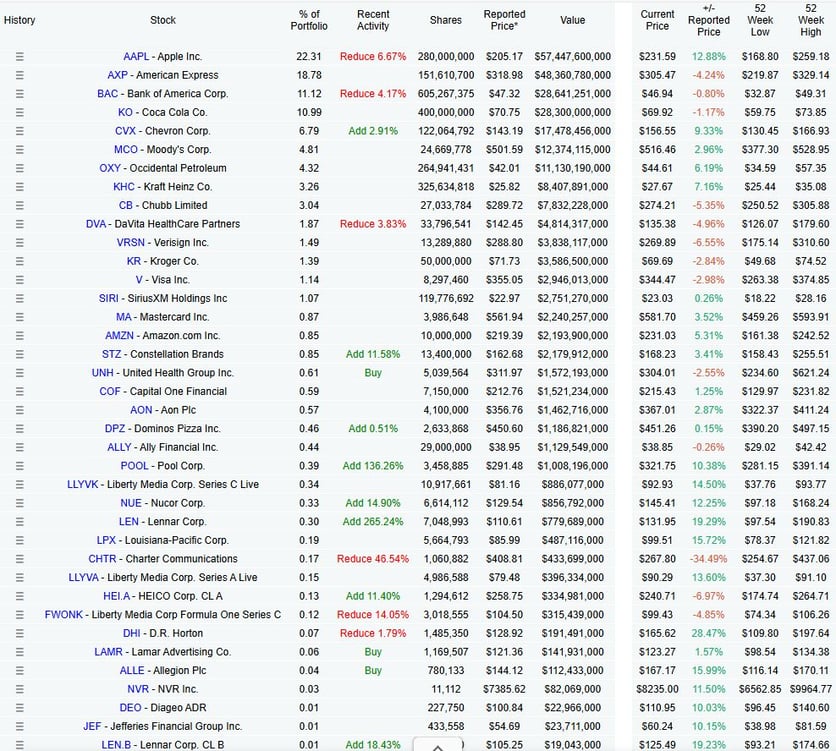The height and width of the screenshot is (751, 836).
Task: Sort by % of Portfolio header
Action: (x=309, y=20)
